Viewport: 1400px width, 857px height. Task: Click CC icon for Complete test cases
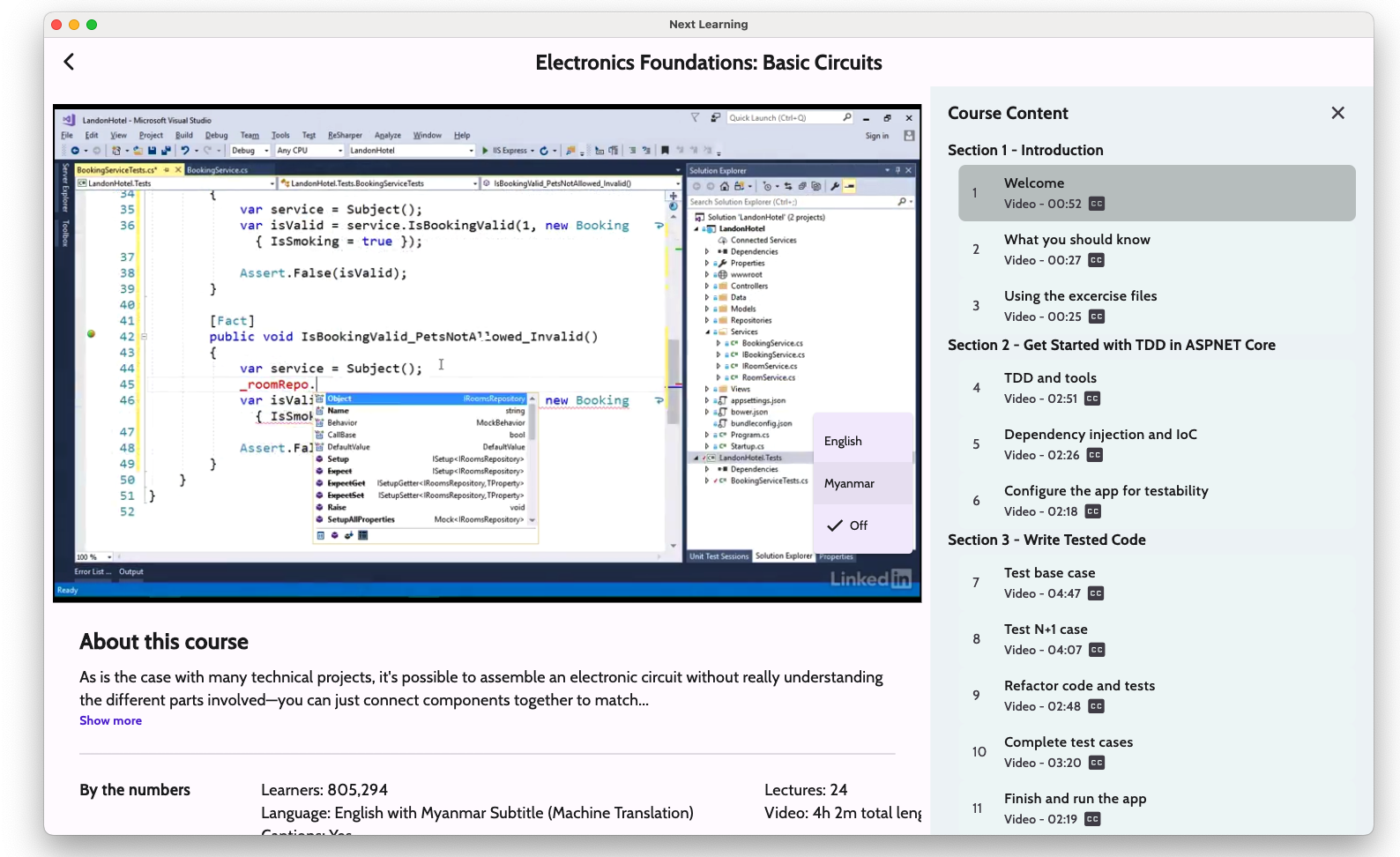coord(1096,763)
